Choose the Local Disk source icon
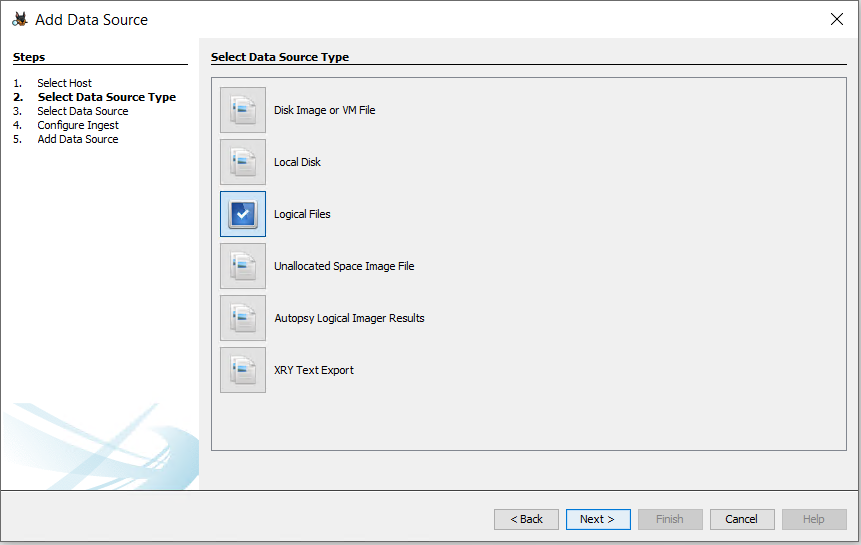This screenshot has height=545, width=861. pos(243,162)
